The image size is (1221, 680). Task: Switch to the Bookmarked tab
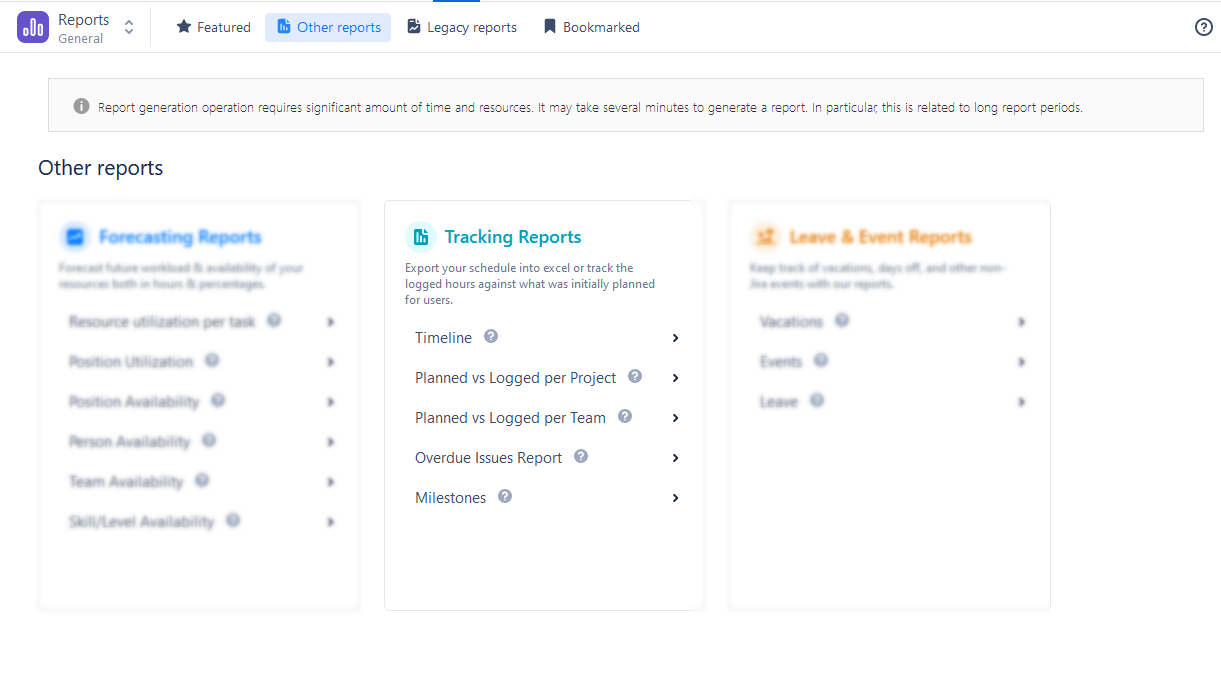(x=591, y=27)
